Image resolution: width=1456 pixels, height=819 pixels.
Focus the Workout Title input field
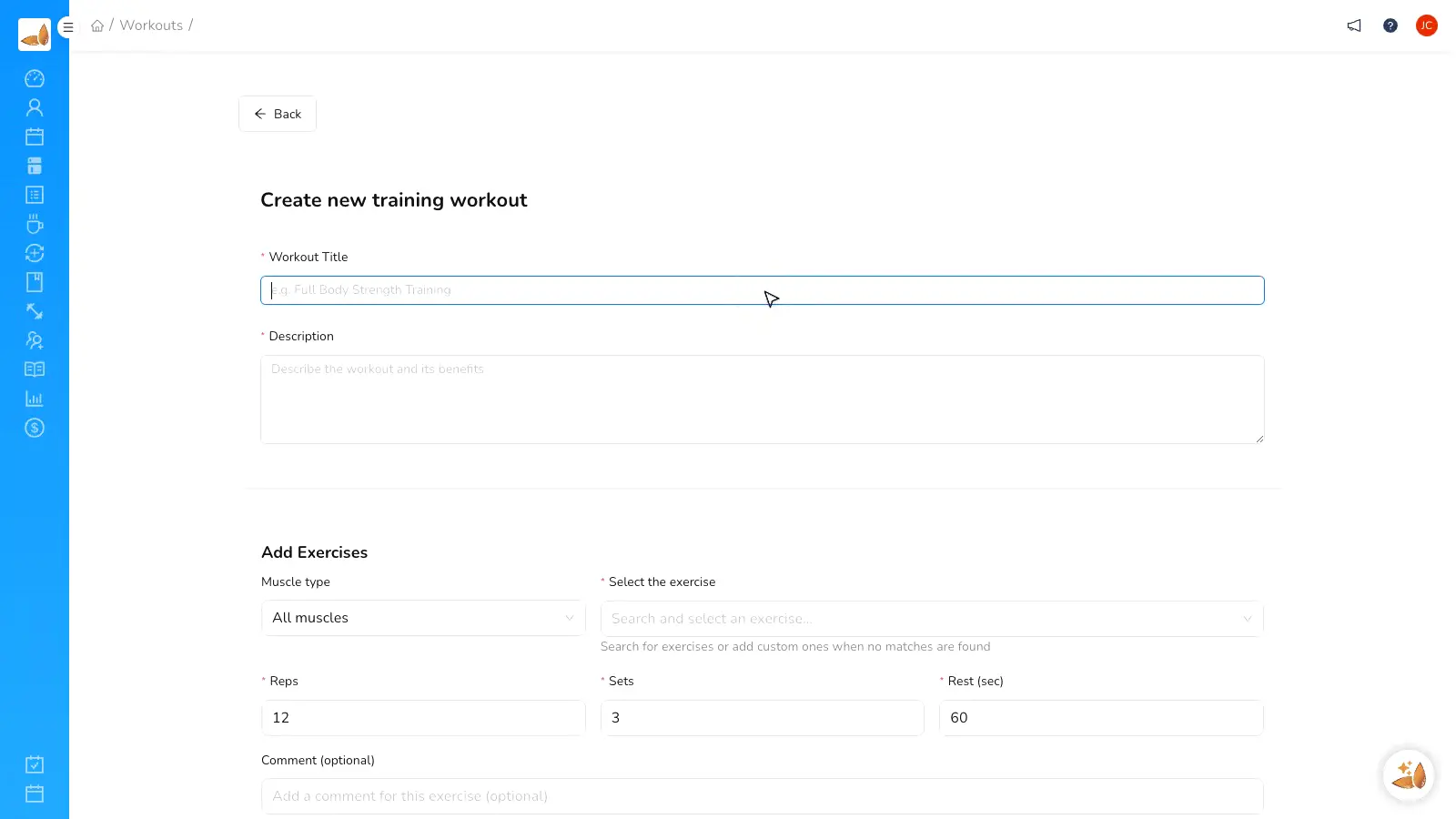(x=763, y=290)
